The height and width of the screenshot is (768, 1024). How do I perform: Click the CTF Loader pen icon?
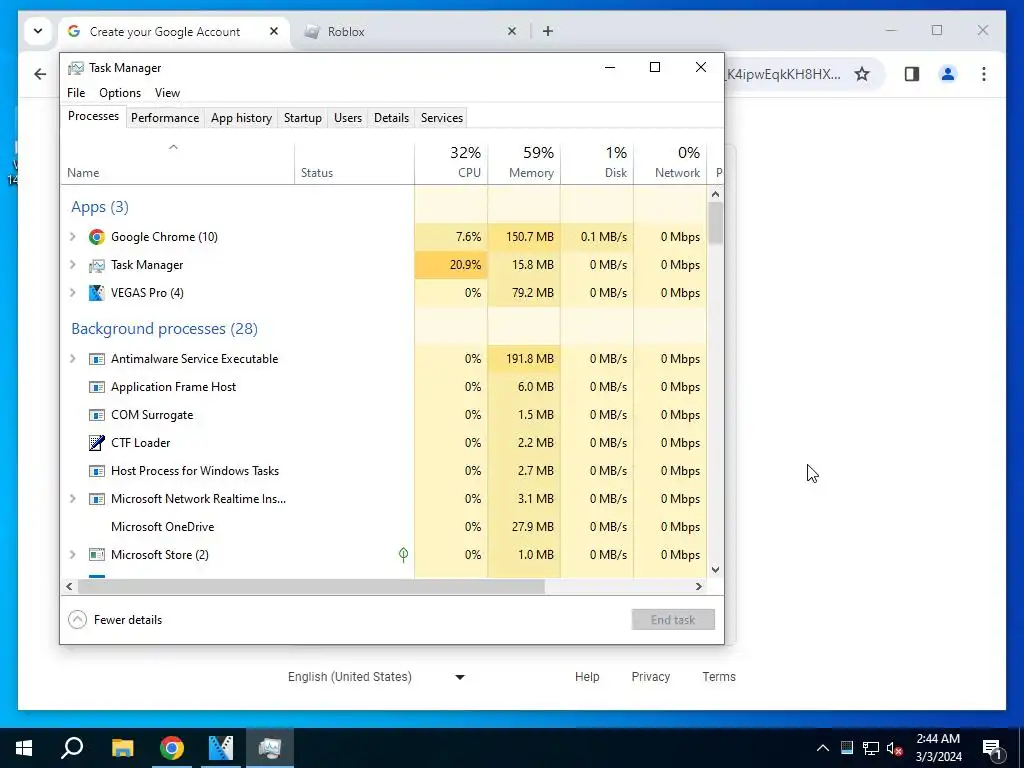click(97, 443)
